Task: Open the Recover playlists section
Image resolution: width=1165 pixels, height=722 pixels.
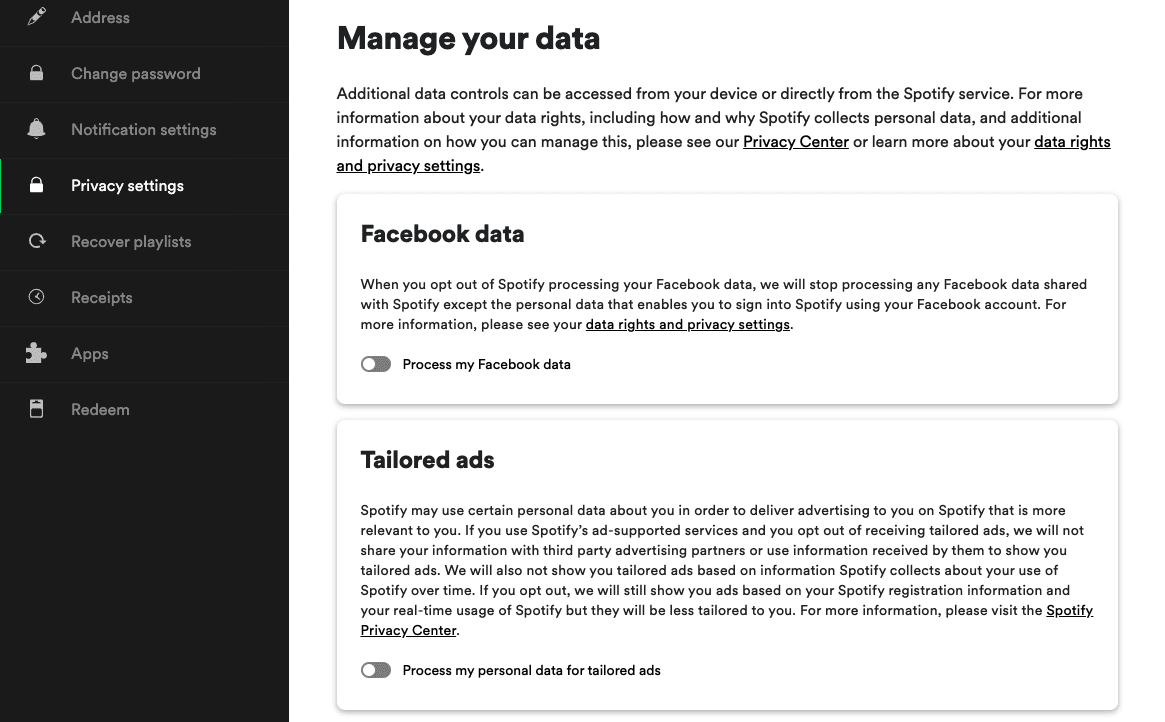Action: point(130,241)
